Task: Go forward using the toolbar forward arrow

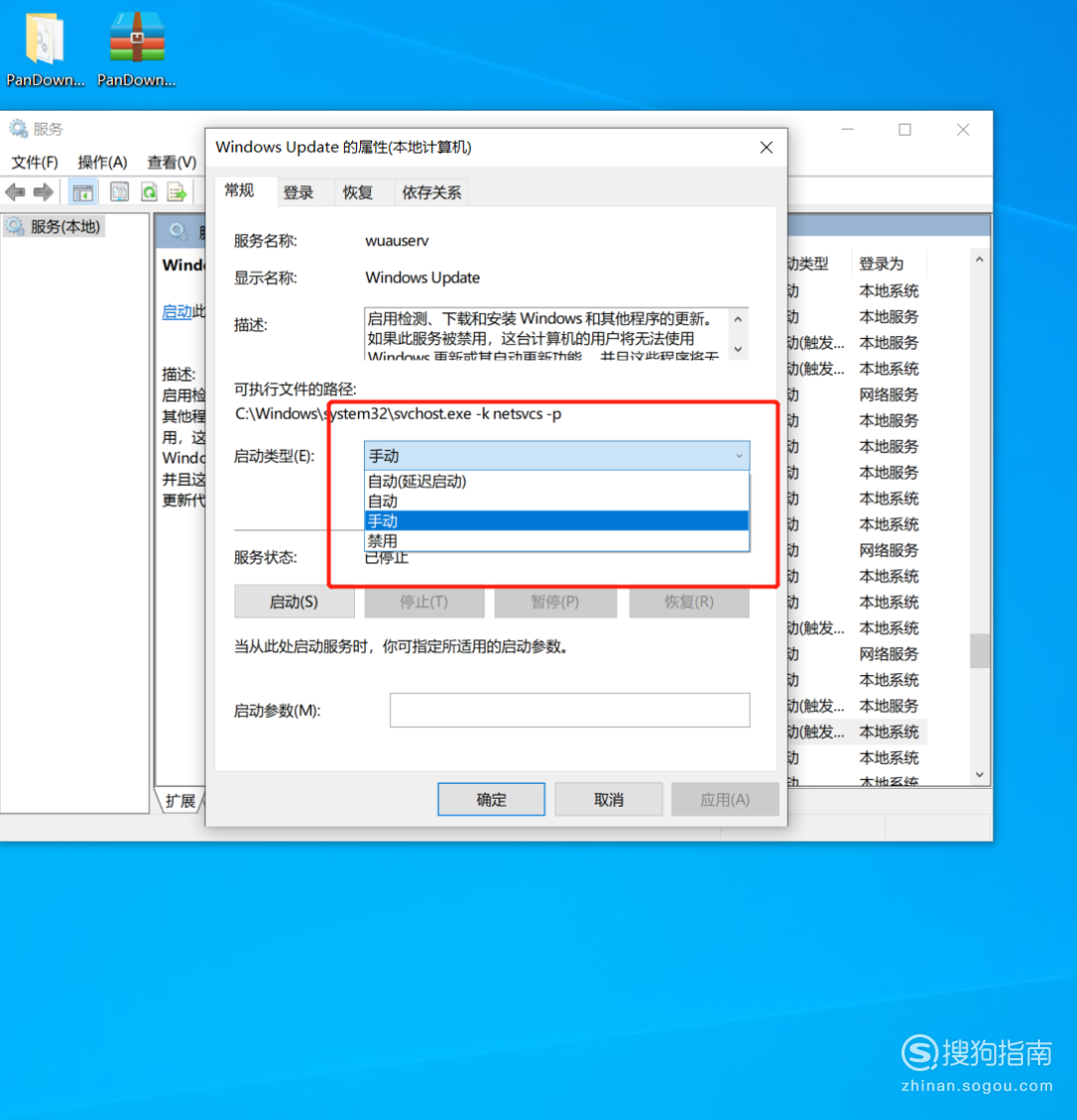Action: (44, 191)
